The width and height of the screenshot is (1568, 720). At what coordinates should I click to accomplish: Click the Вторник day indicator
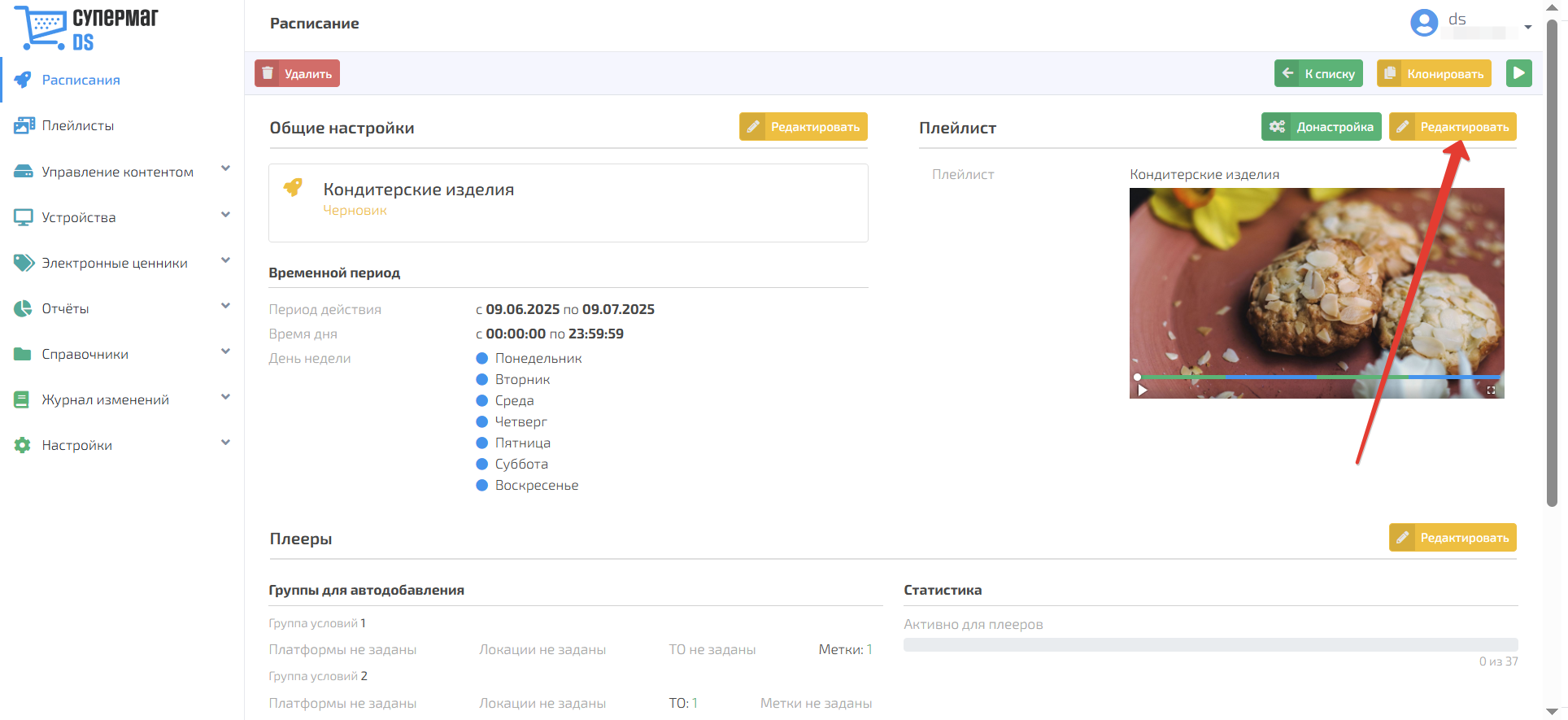(481, 379)
